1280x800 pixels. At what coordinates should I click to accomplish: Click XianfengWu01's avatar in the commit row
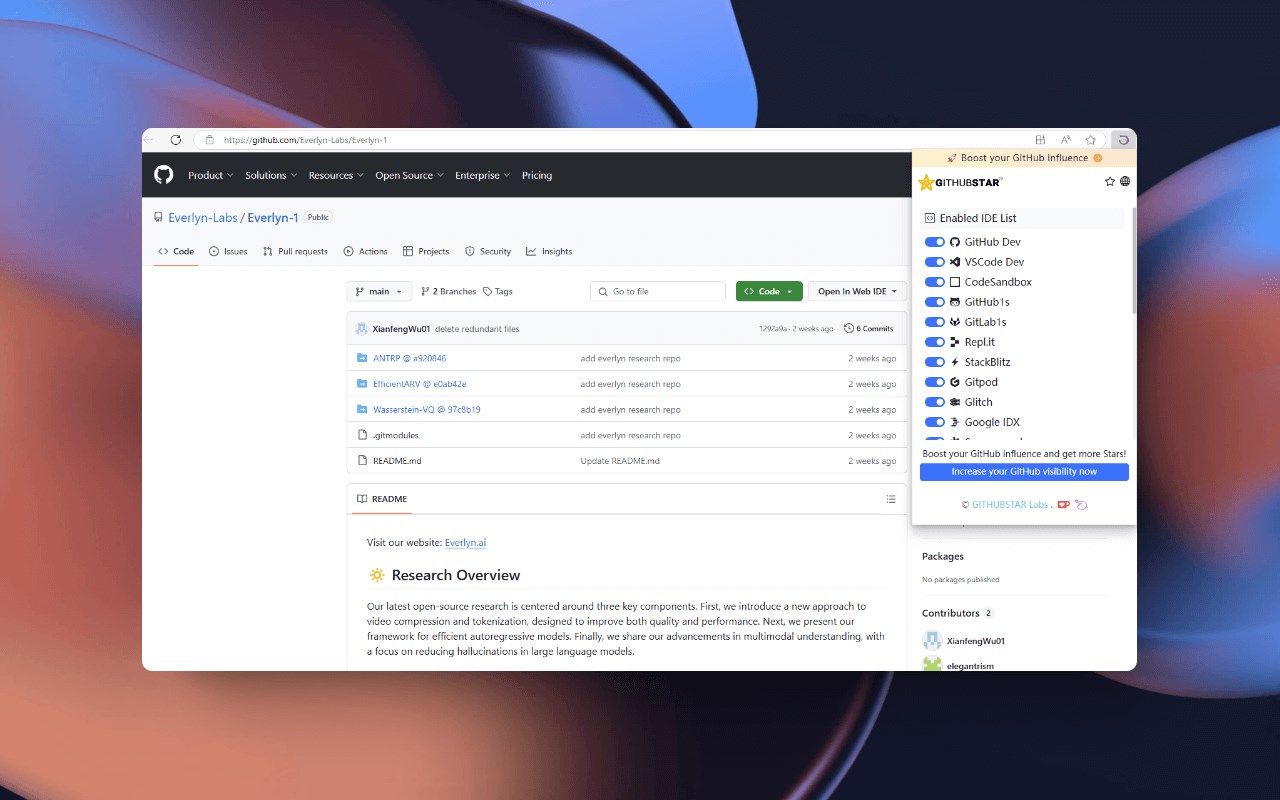(x=362, y=328)
